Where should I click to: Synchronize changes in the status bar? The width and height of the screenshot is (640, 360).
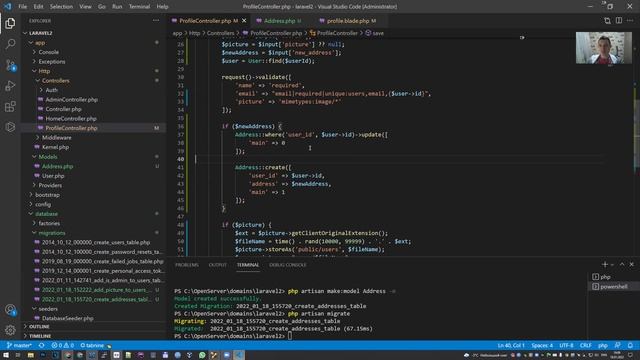pos(42,345)
